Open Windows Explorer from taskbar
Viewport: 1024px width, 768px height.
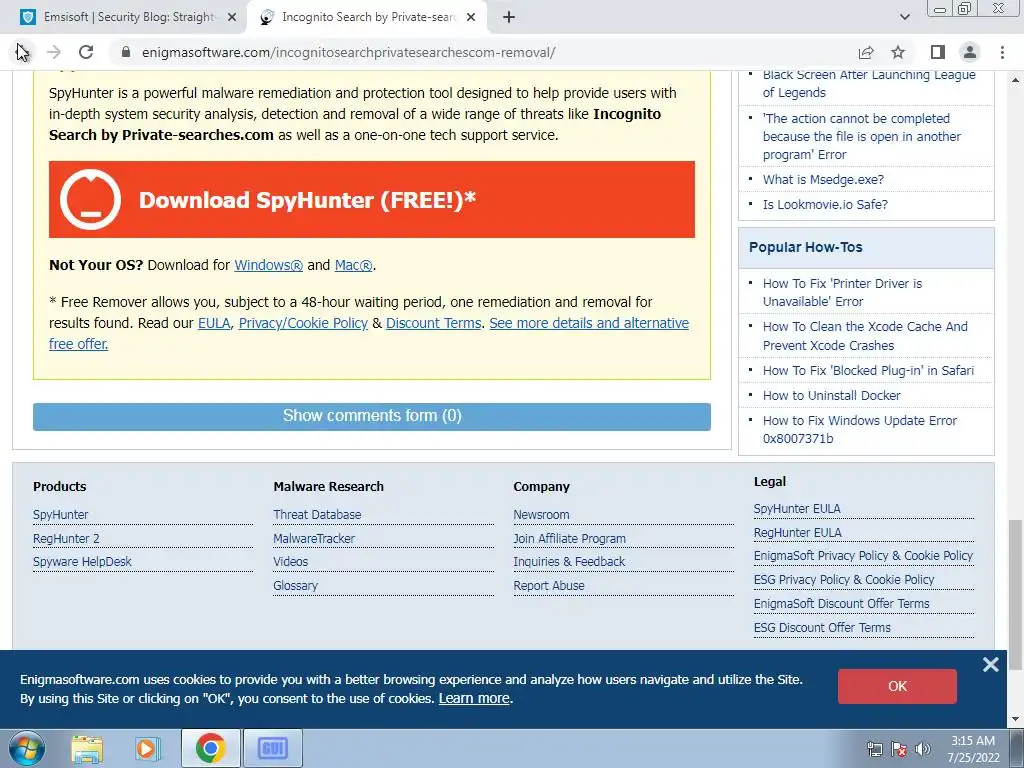pos(87,748)
